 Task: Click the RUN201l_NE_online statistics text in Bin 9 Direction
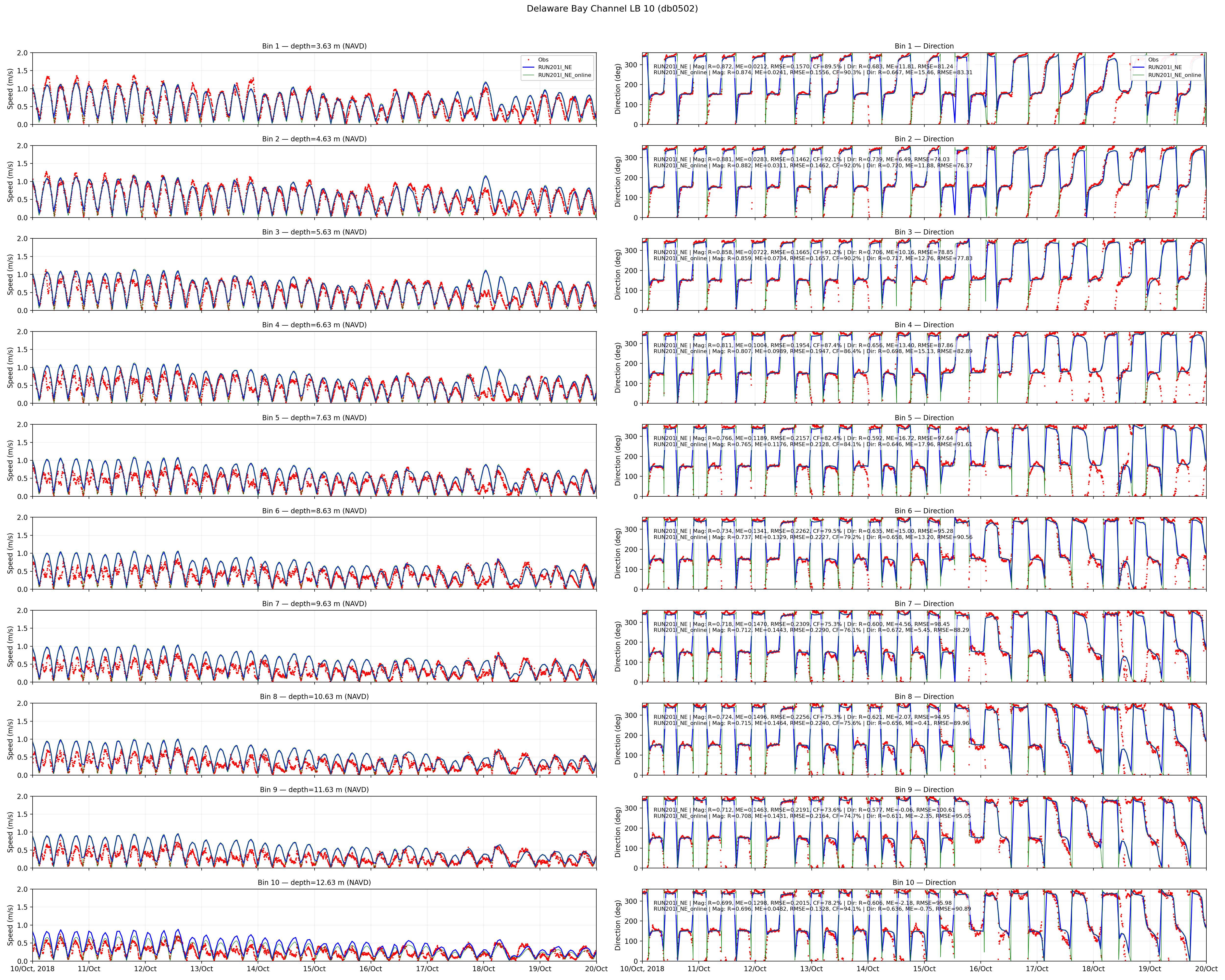(x=812, y=816)
